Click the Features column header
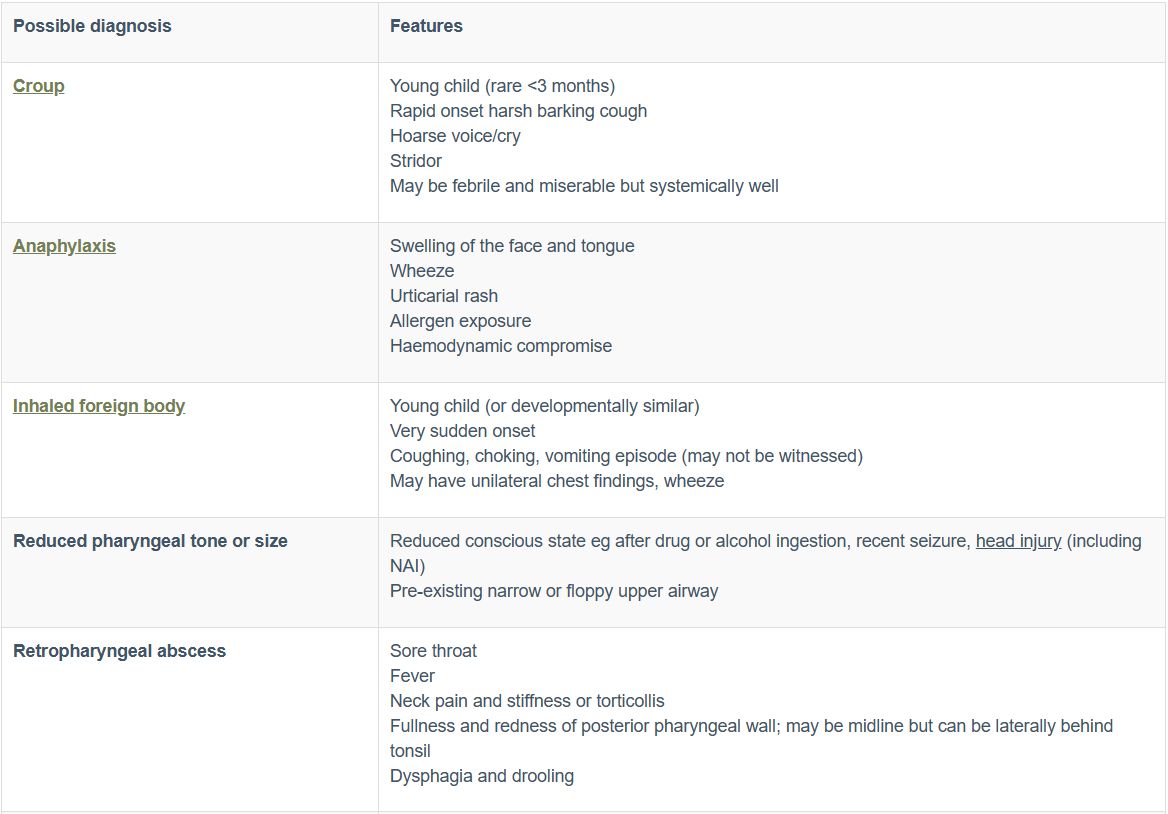Screen dimensions: 1168x814 (x=426, y=26)
